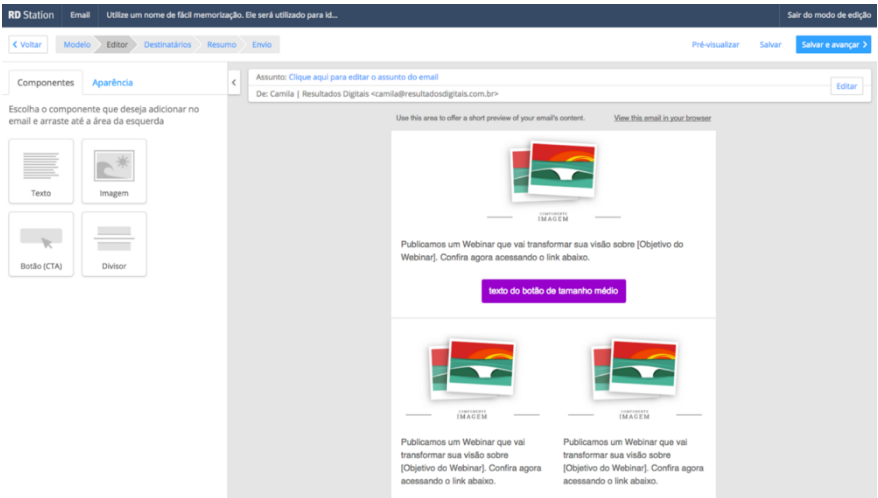Click Salvar e avançar button
This screenshot has width=878, height=498.
click(833, 45)
